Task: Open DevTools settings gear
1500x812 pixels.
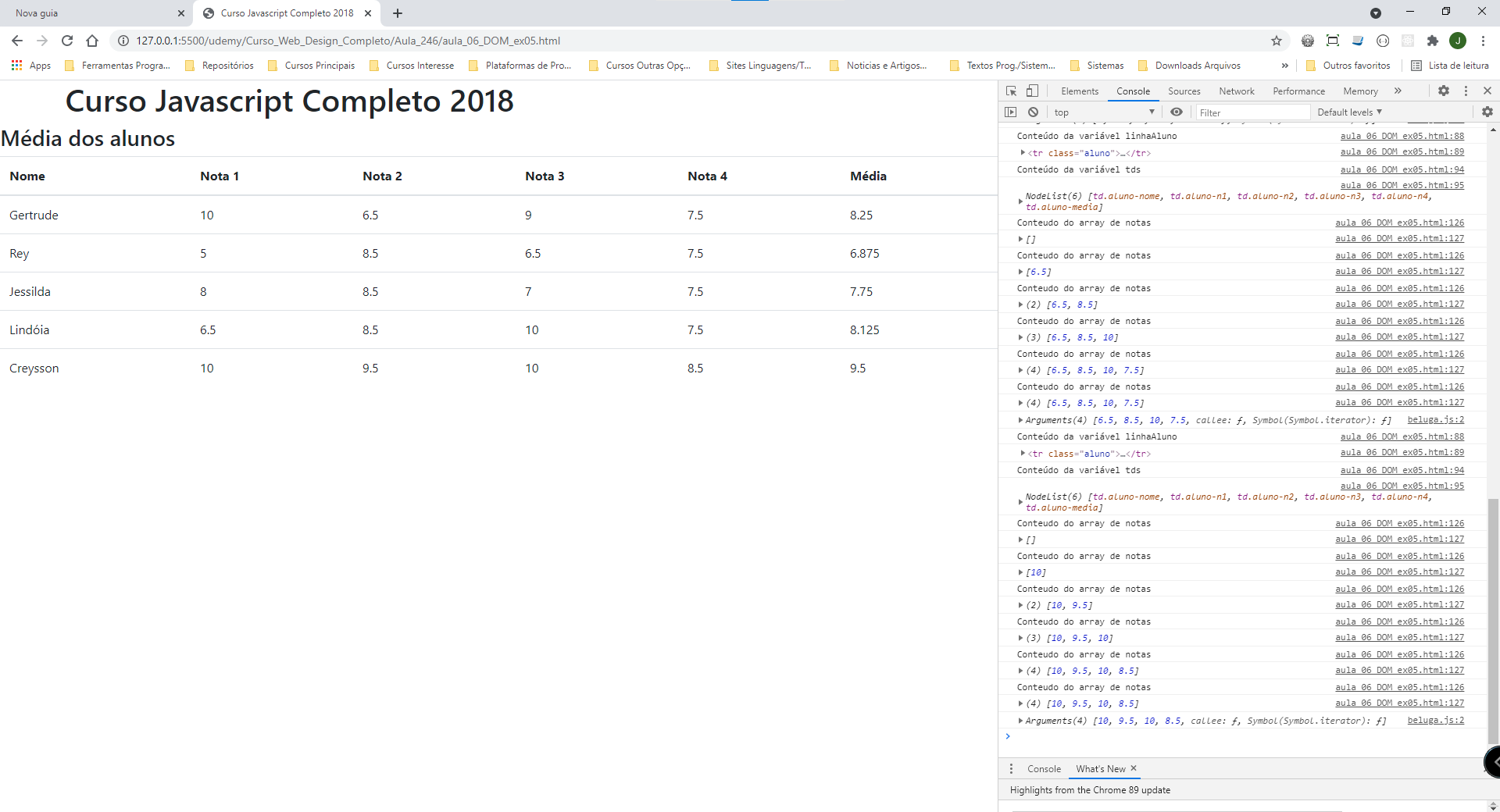Action: point(1444,91)
